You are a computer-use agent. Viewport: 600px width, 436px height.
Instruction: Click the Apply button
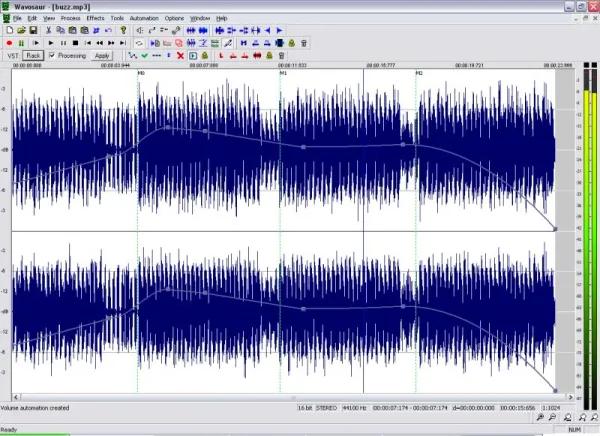coord(102,56)
